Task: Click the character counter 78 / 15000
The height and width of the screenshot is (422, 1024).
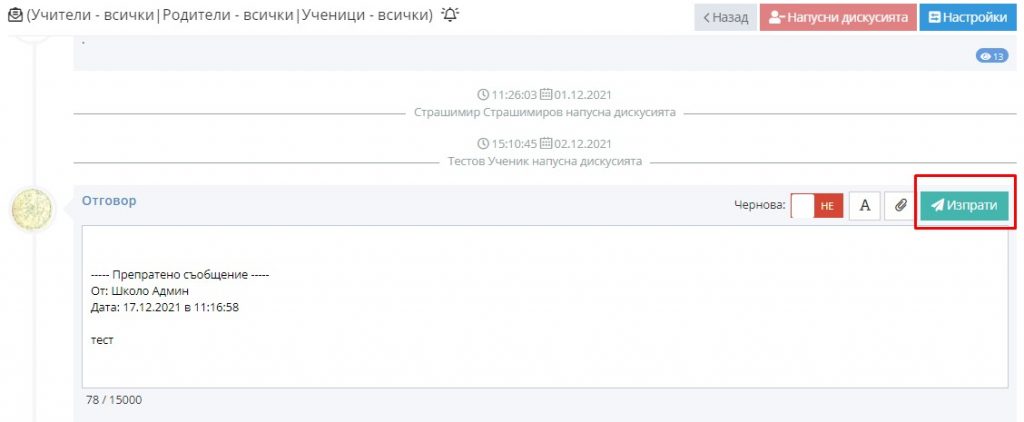Action: [114, 399]
